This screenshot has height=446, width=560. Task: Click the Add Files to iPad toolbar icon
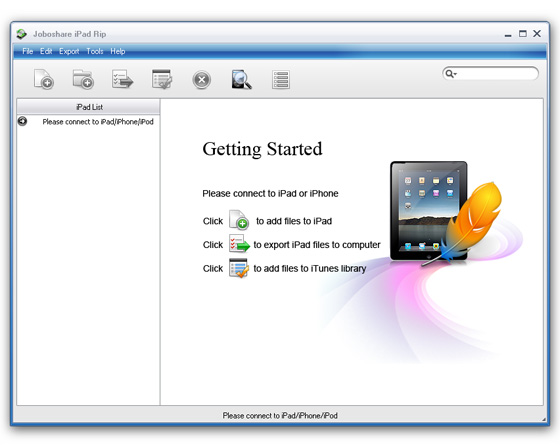click(44, 79)
